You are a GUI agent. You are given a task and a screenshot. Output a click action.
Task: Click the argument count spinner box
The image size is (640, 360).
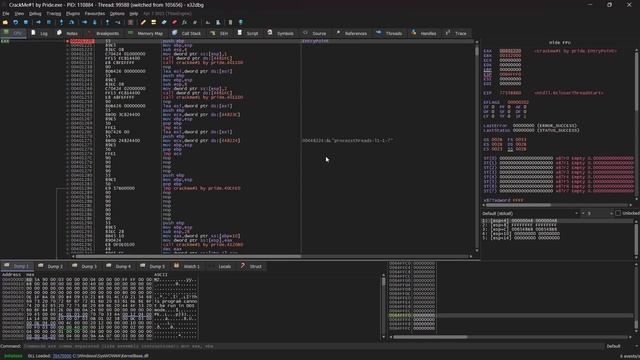597,213
